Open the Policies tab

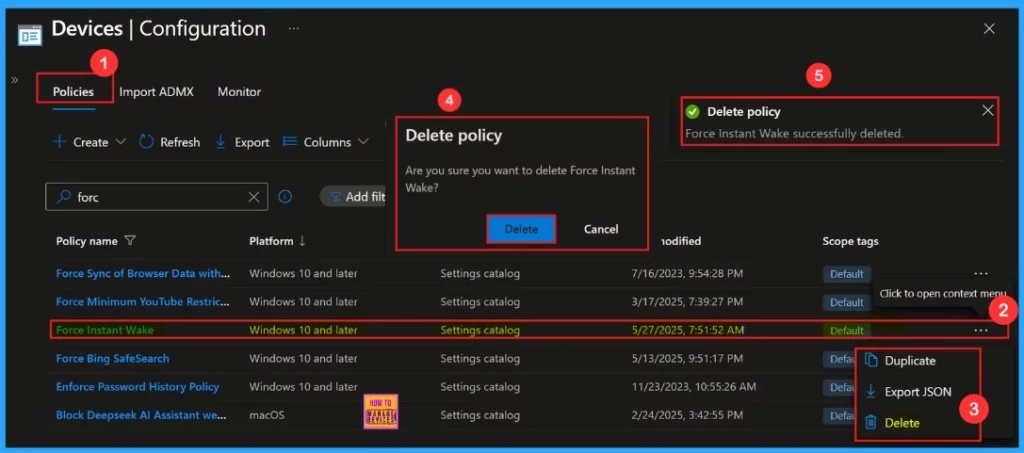click(73, 92)
